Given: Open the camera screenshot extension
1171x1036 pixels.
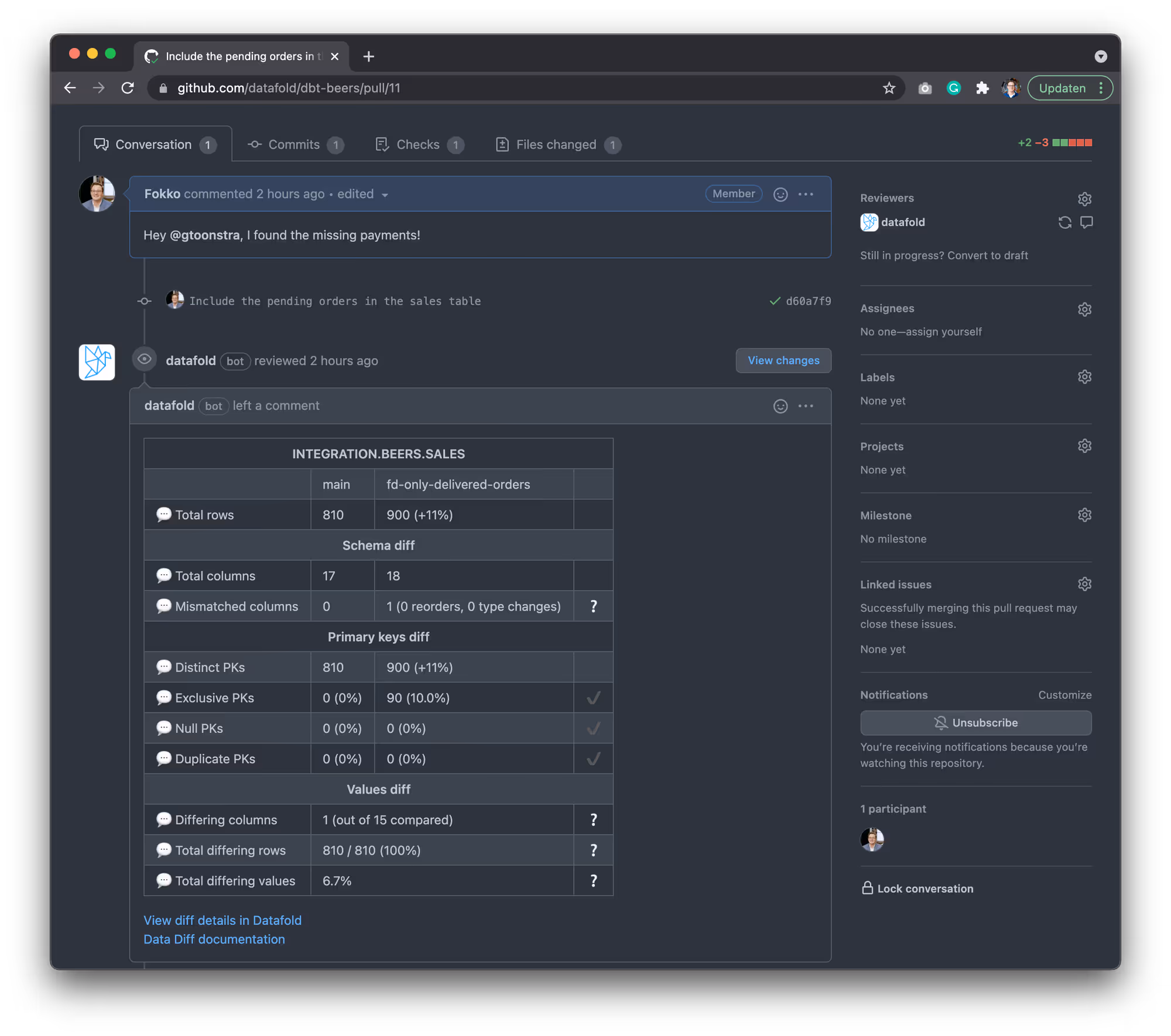Looking at the screenshot, I should click(925, 88).
